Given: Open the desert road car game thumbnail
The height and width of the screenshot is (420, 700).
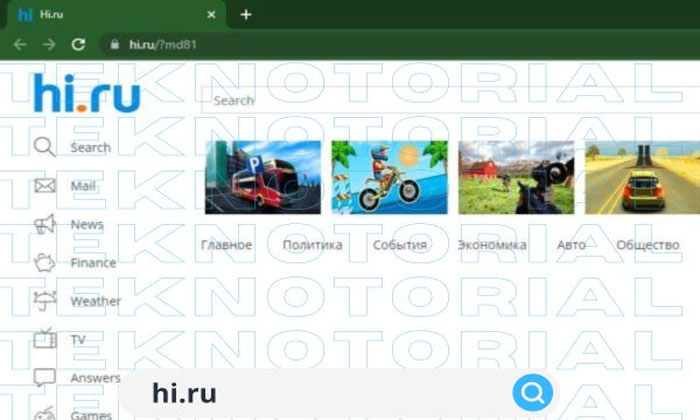Looking at the screenshot, I should pyautogui.click(x=642, y=177).
